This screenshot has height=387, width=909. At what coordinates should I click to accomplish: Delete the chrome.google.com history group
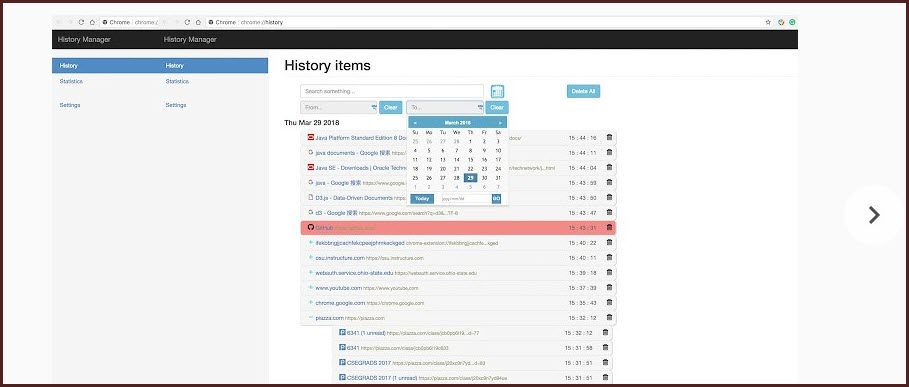coord(609,302)
